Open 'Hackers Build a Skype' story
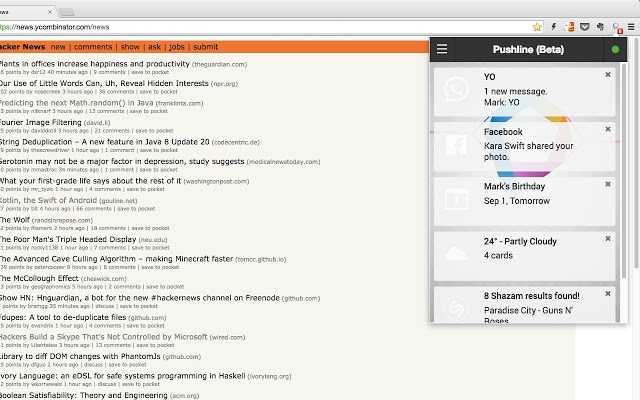 [x=104, y=337]
